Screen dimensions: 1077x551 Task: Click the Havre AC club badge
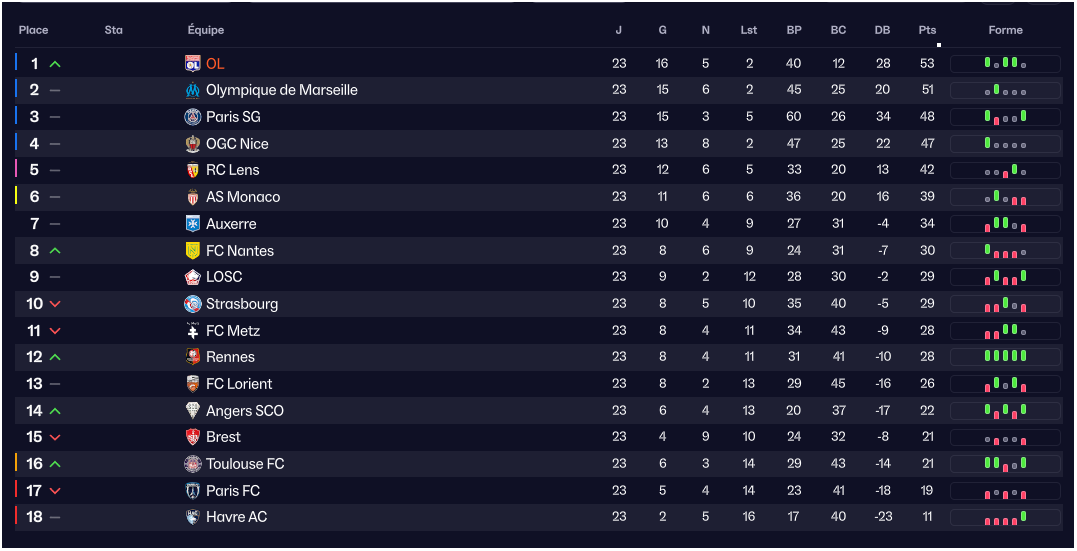pos(193,517)
